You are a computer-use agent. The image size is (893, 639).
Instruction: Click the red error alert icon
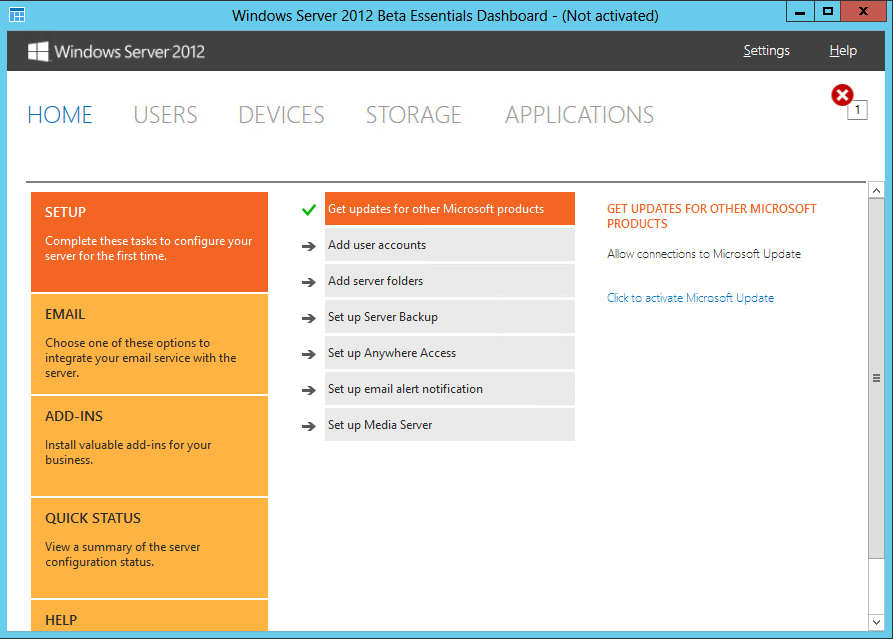point(842,95)
